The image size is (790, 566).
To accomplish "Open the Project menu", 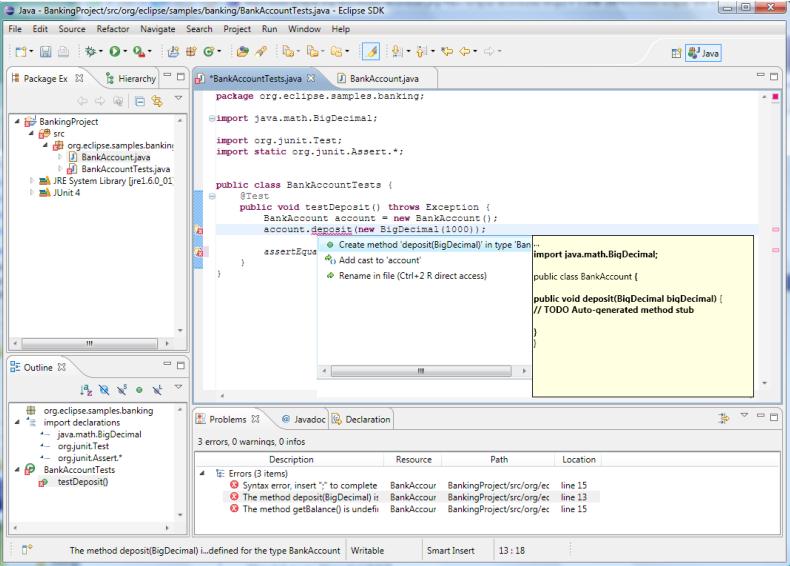I will [x=237, y=29].
